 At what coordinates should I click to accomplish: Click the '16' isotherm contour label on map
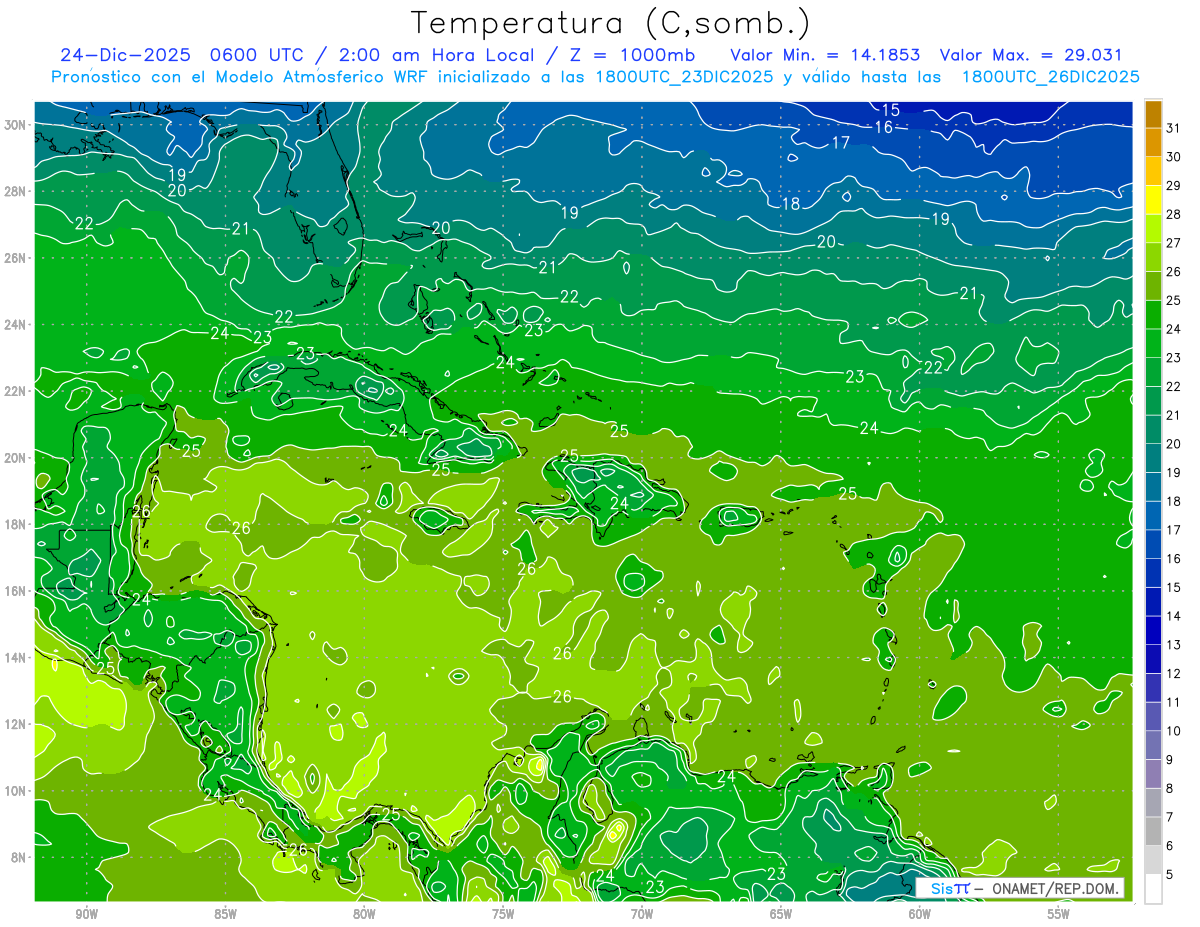[x=883, y=127]
